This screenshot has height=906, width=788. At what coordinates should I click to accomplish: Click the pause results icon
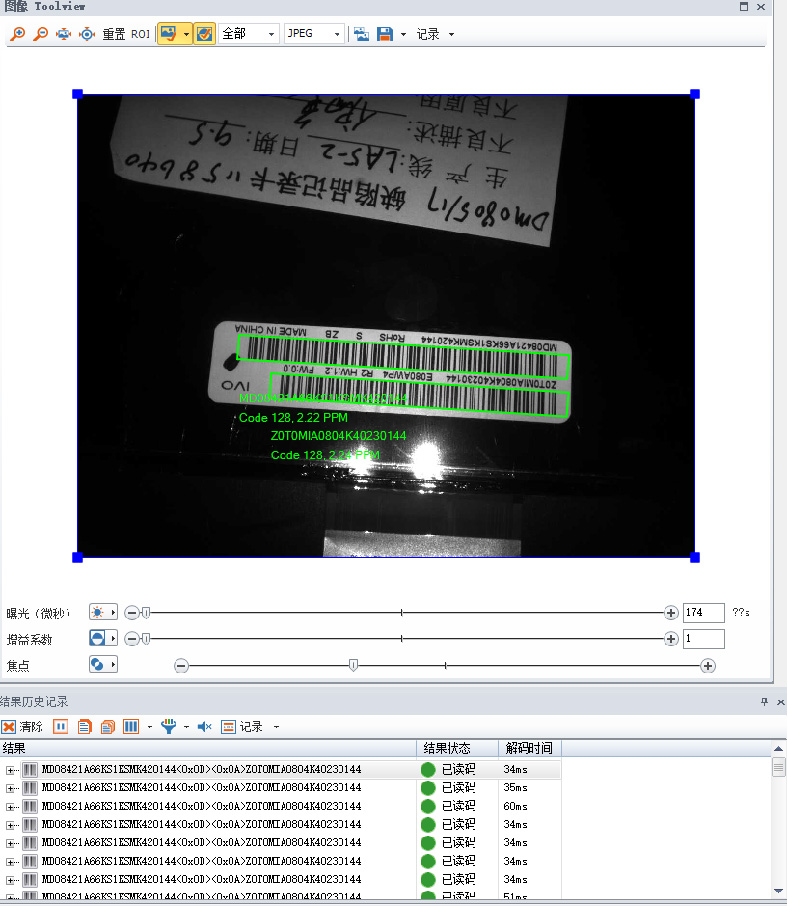[61, 726]
